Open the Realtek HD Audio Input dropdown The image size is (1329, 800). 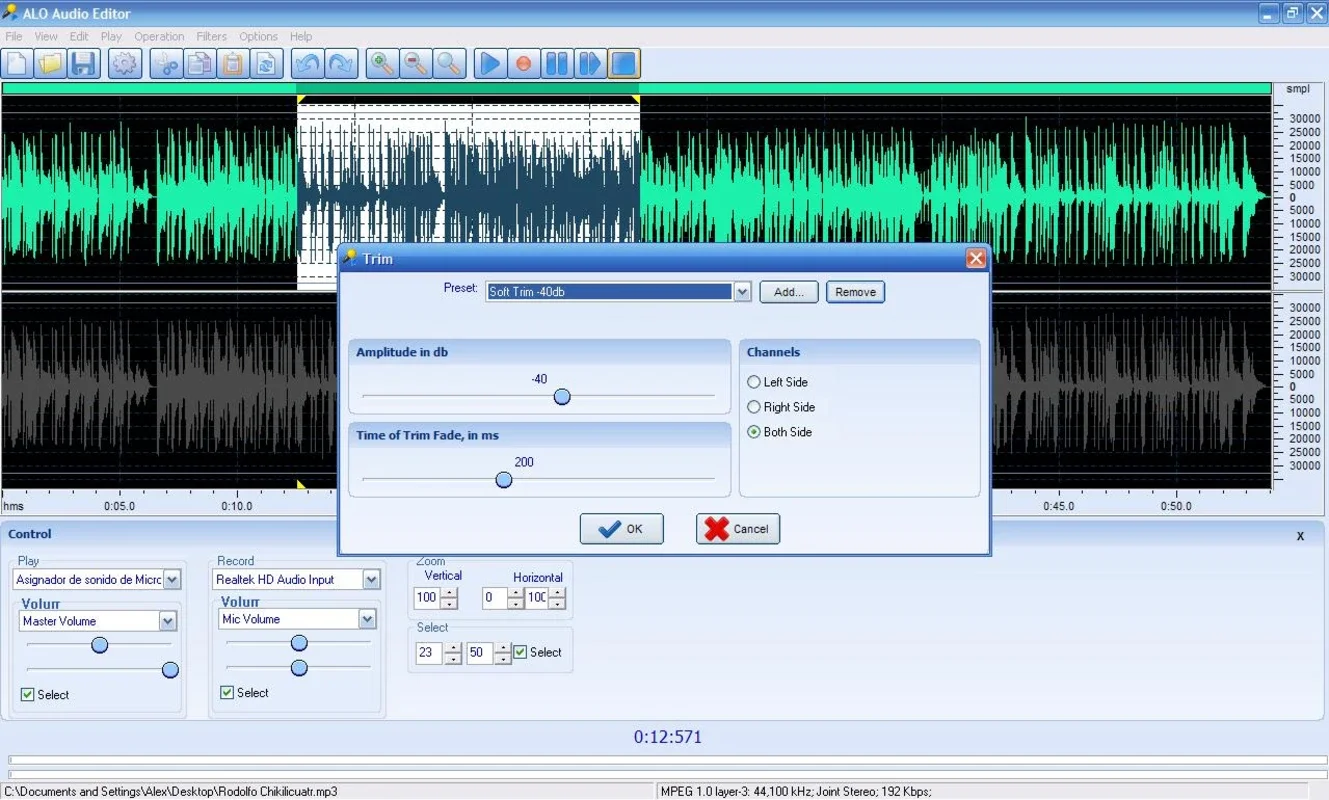tap(372, 580)
